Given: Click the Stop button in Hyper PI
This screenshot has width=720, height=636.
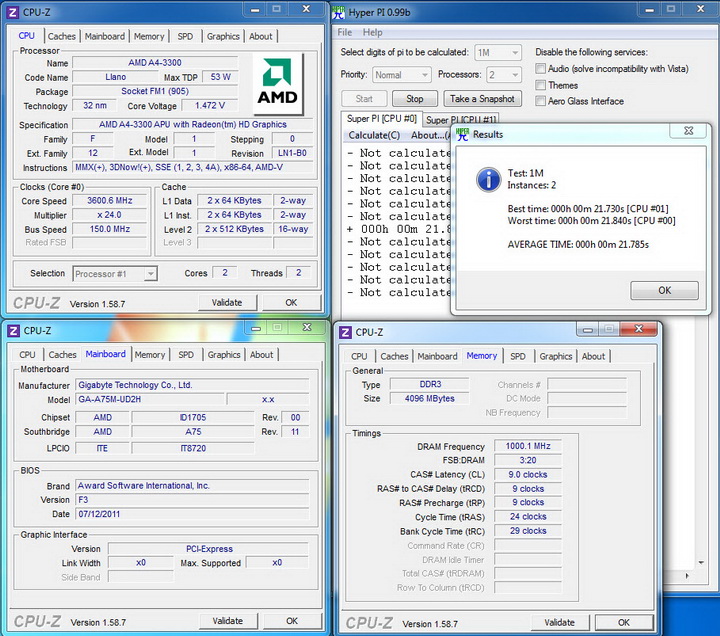Looking at the screenshot, I should [414, 99].
